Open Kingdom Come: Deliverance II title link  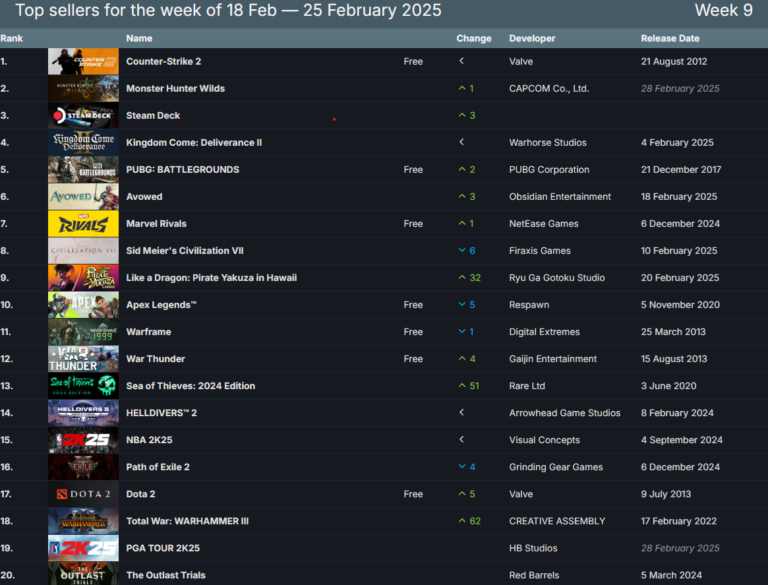(194, 143)
